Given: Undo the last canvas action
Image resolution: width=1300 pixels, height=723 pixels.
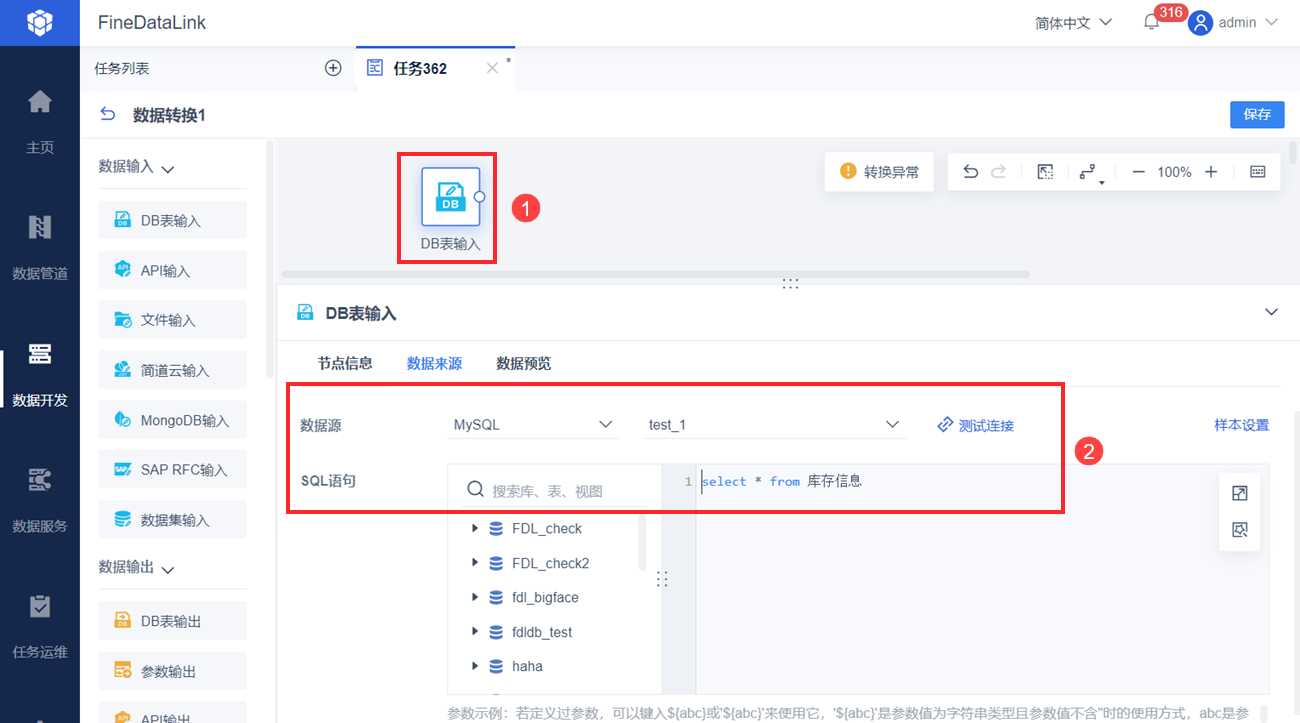Looking at the screenshot, I should [970, 172].
